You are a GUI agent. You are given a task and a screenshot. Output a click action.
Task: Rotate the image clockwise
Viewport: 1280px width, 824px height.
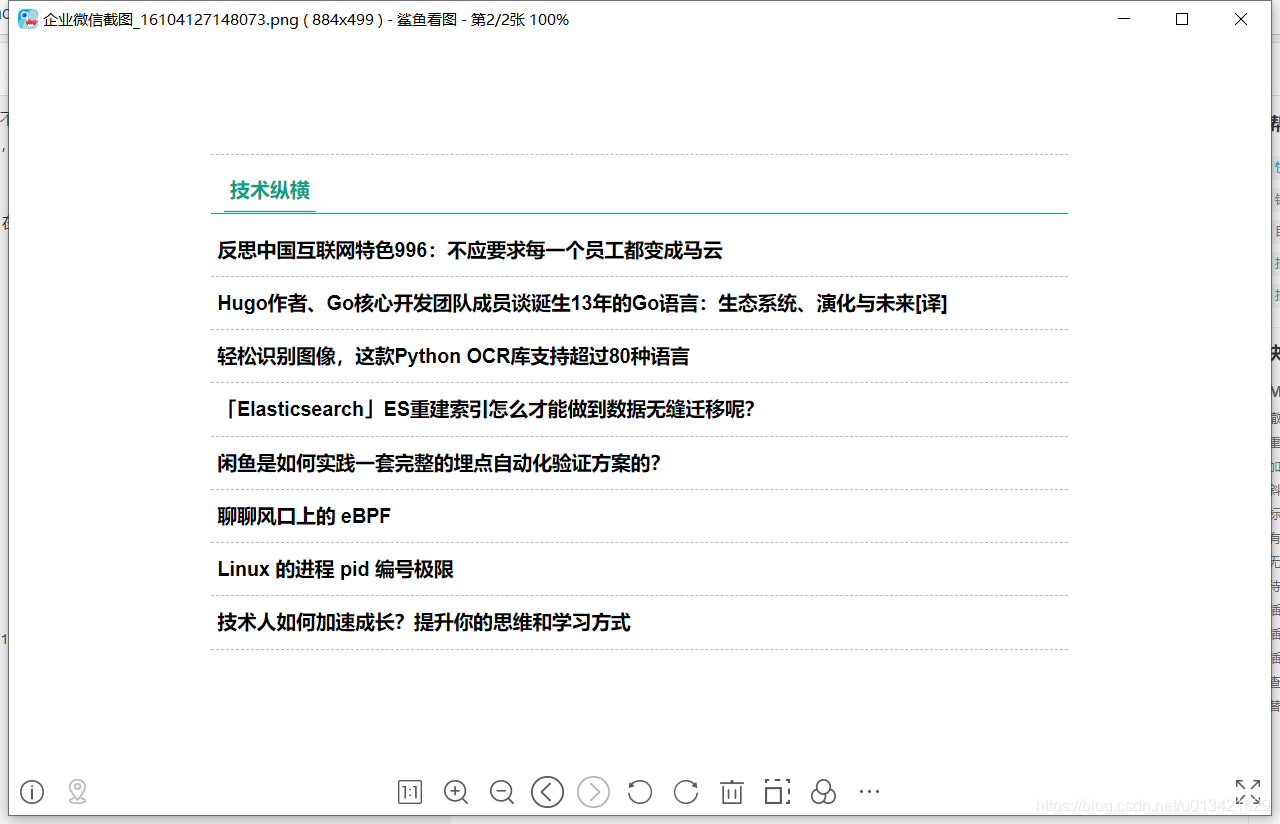686,792
